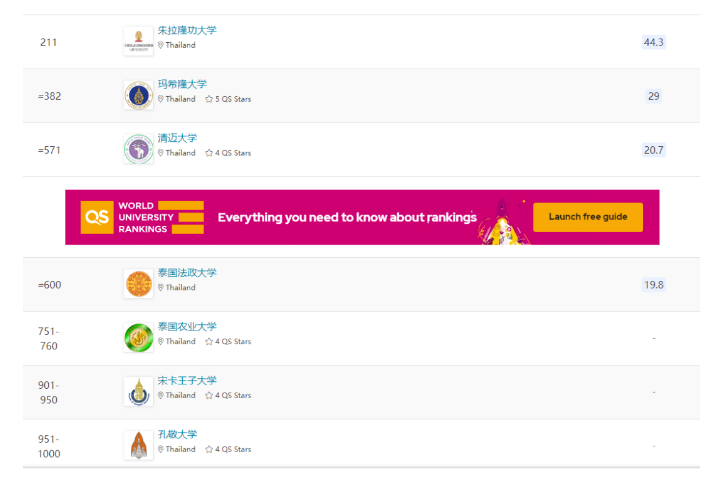Click the Prince of Songkla University crest
The width and height of the screenshot is (723, 487).
coord(138,392)
